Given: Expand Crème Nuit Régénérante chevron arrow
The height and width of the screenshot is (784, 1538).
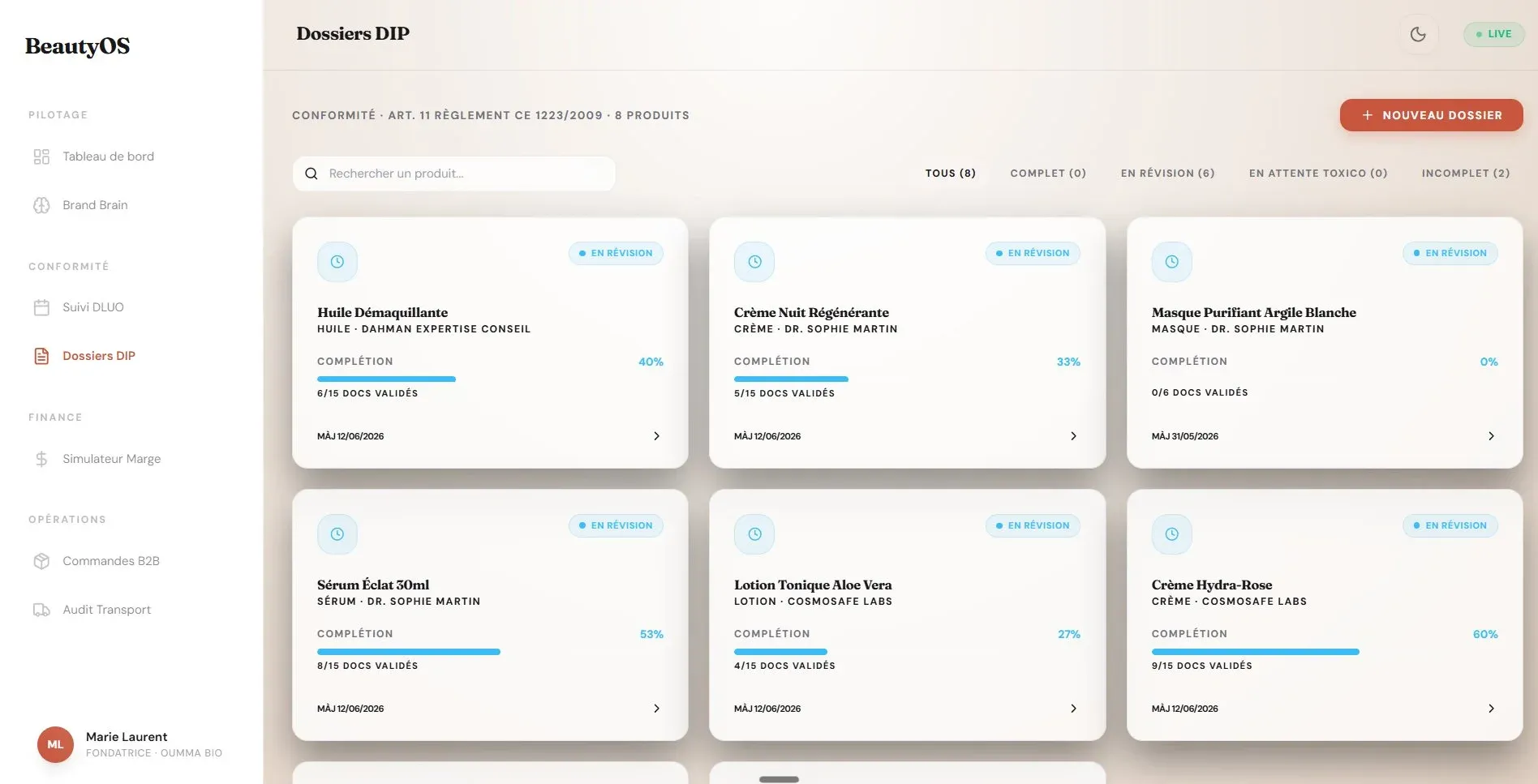Looking at the screenshot, I should point(1073,436).
